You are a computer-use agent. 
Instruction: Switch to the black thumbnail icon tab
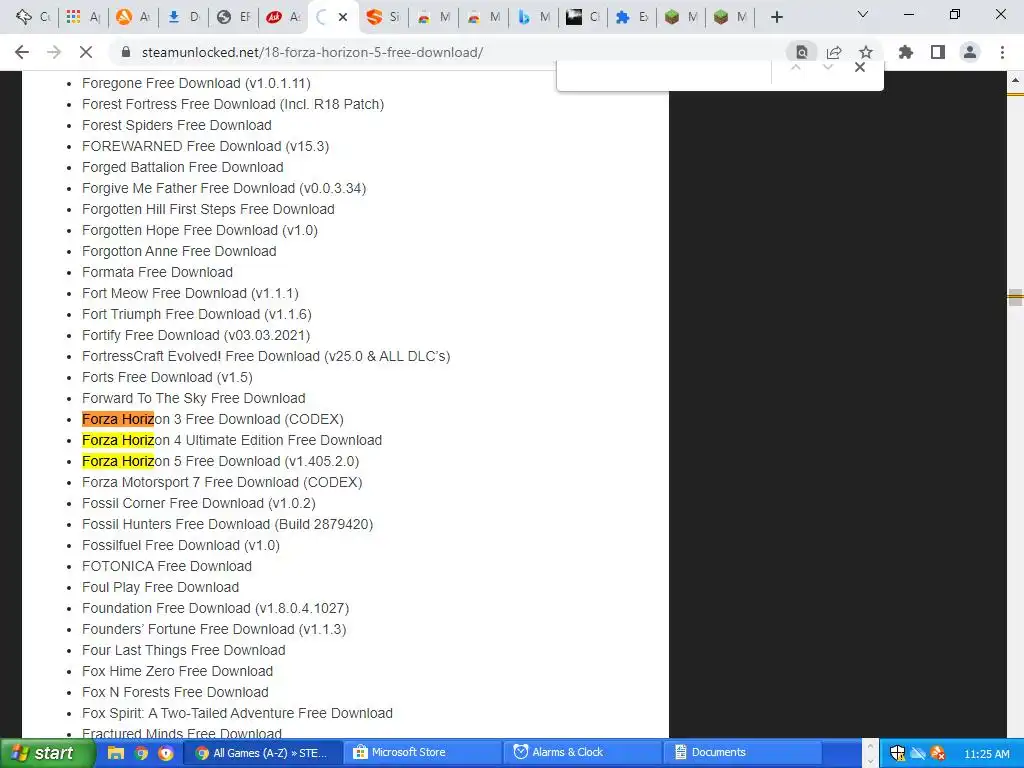[583, 17]
